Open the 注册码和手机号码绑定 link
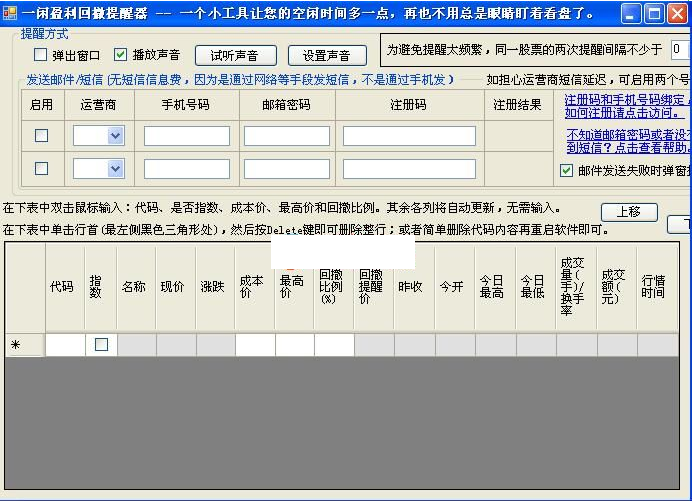 [627, 100]
